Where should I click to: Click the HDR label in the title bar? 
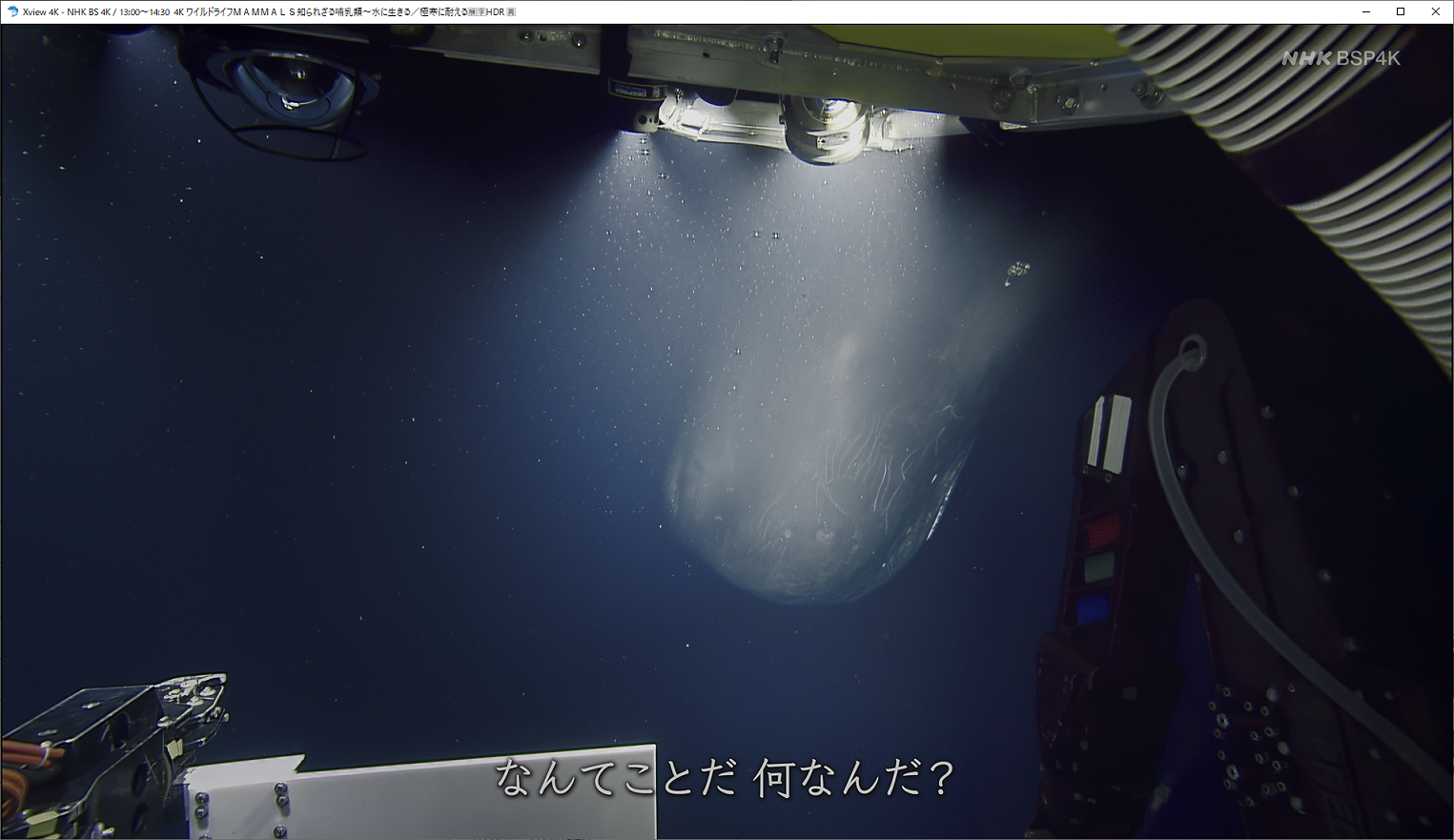click(494, 12)
